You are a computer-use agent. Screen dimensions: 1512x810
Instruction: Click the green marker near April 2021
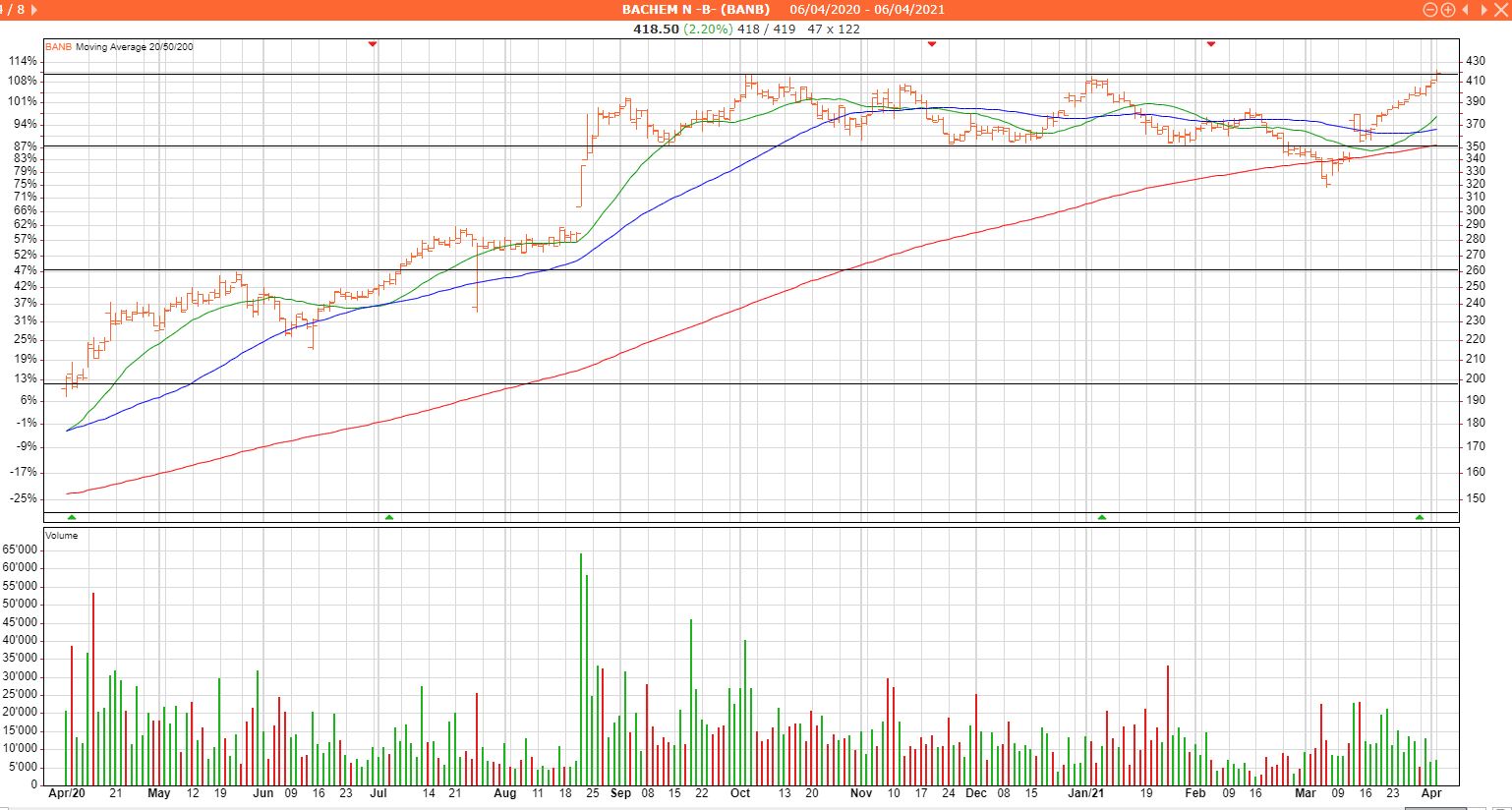coord(1420,517)
